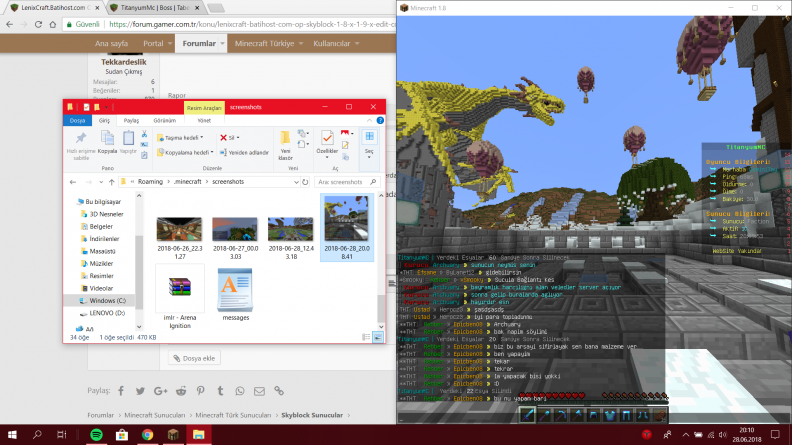
Task: Open recent locations dropdown arrow
Action: (x=101, y=182)
